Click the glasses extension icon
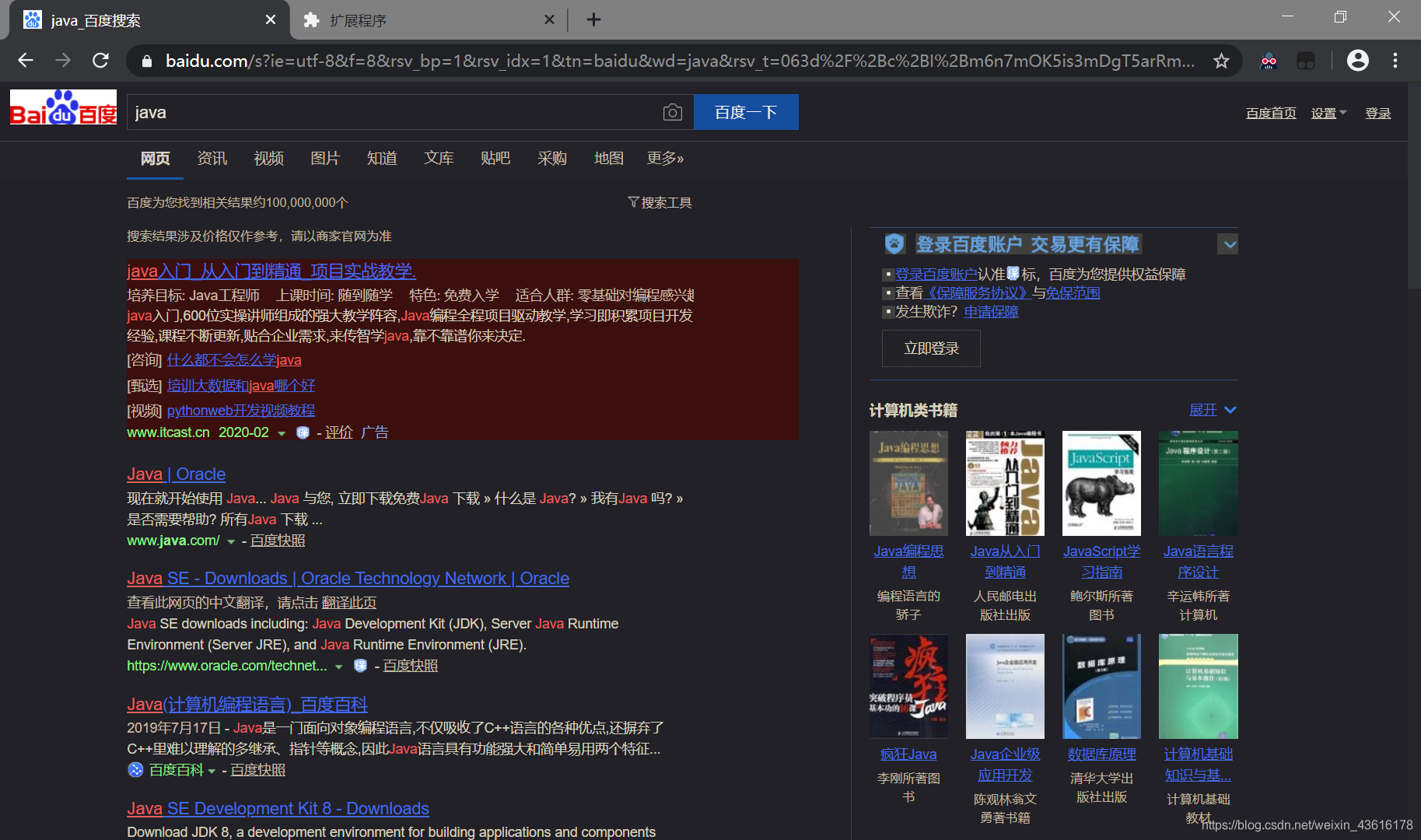The width and height of the screenshot is (1421, 840). click(x=1268, y=60)
